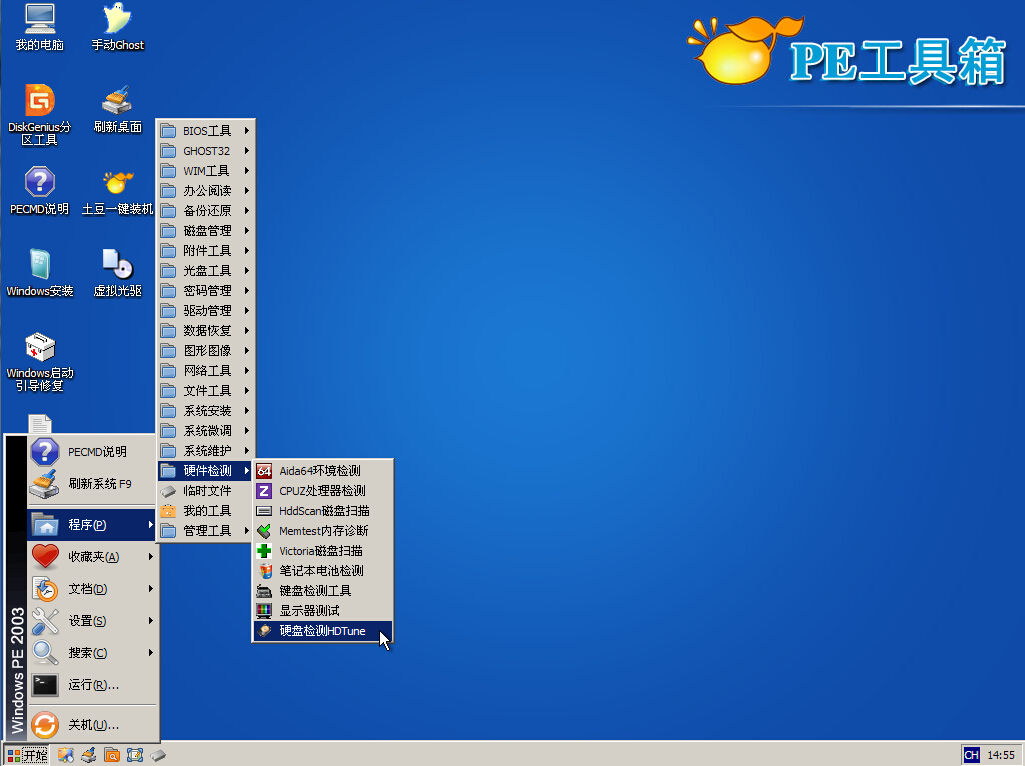Launch CPUZ处理器检测
The image size is (1025, 766).
pos(324,491)
